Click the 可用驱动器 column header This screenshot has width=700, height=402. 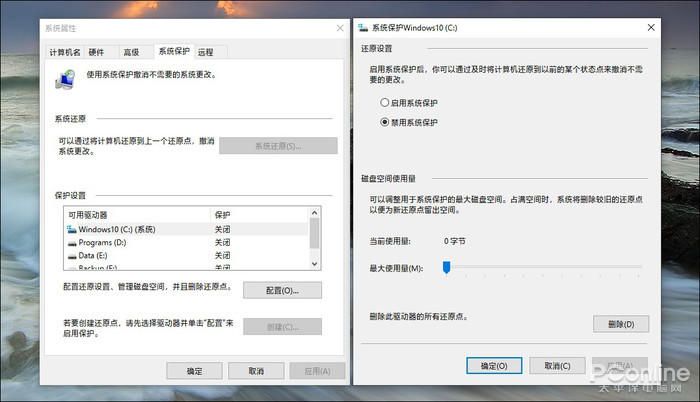[137, 215]
